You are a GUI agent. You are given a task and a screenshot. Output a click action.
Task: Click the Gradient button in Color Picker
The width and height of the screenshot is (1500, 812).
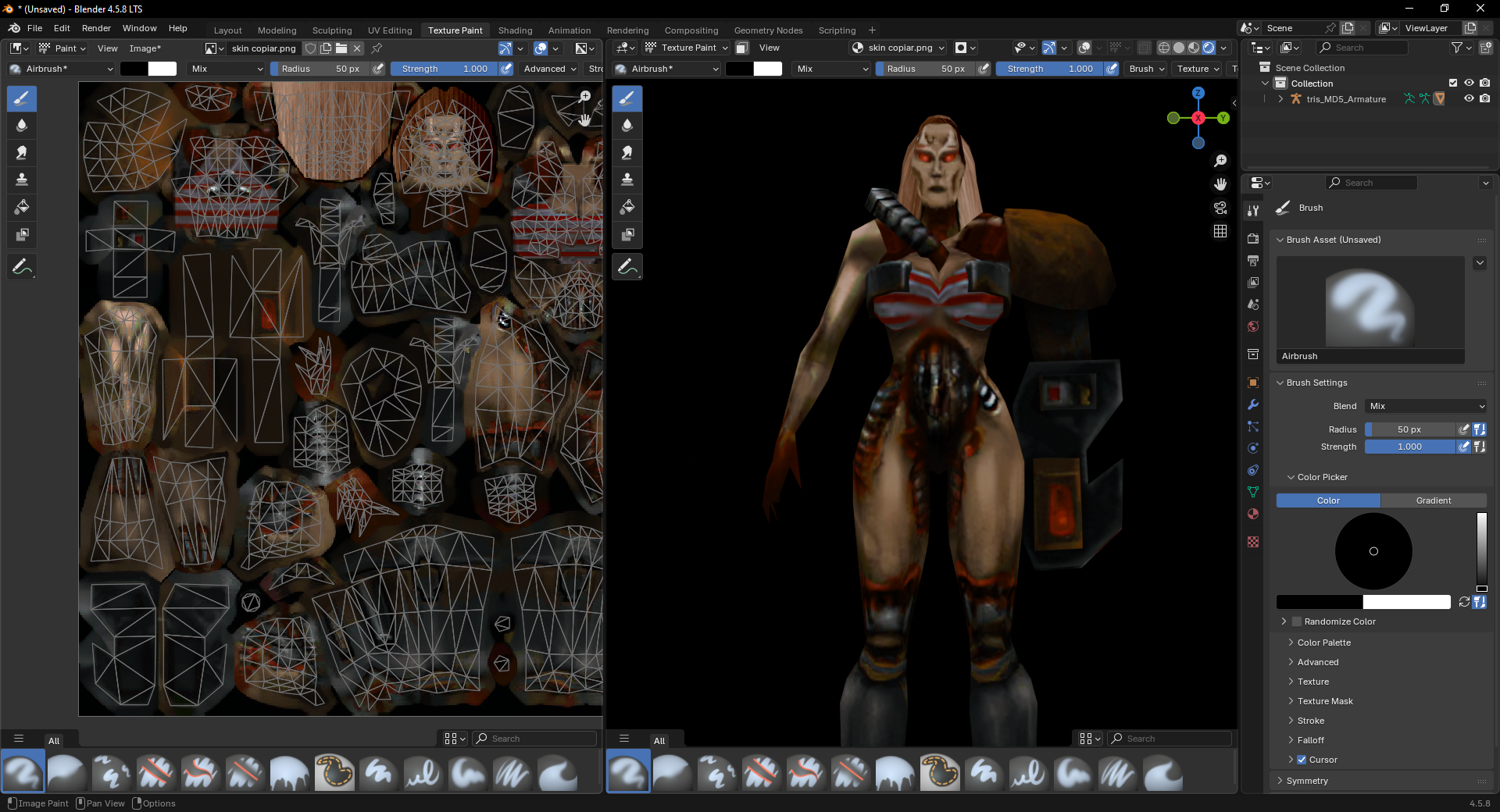tap(1433, 500)
